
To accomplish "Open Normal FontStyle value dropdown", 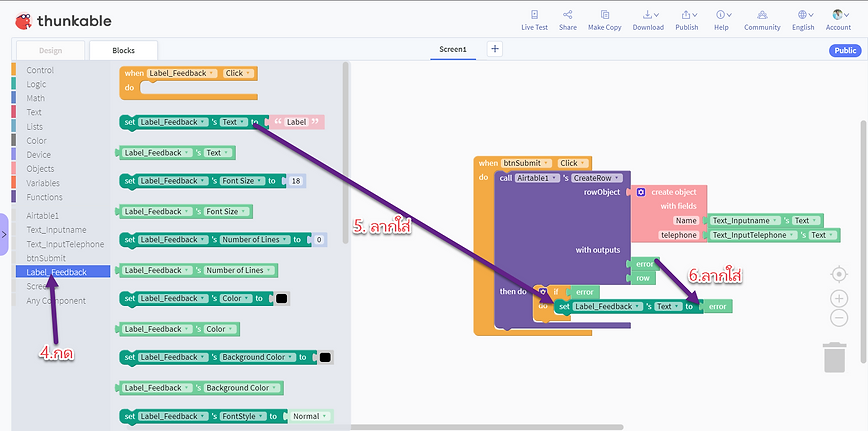I will 310,416.
